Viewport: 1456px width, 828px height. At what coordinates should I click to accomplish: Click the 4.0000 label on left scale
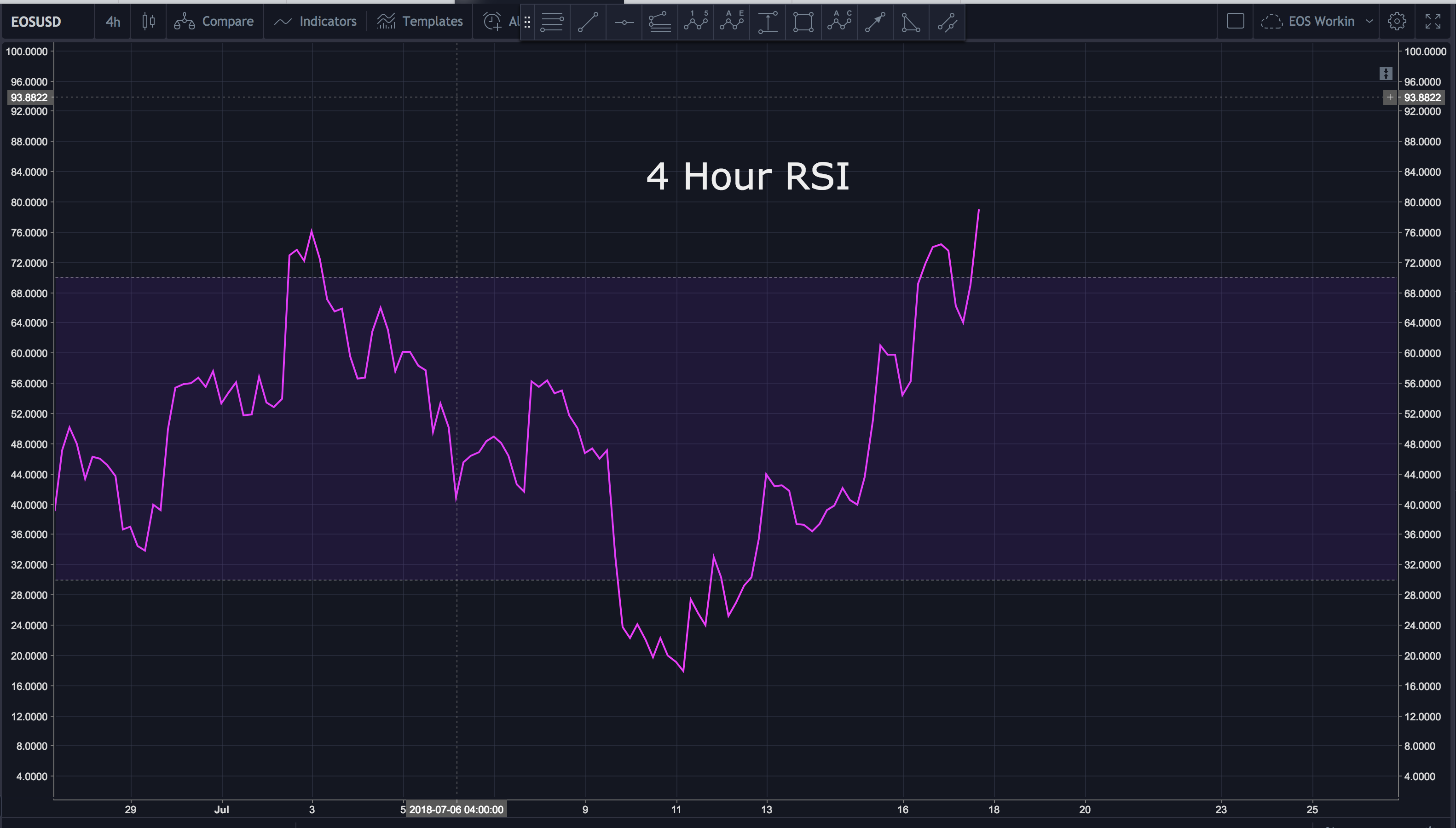tap(32, 776)
